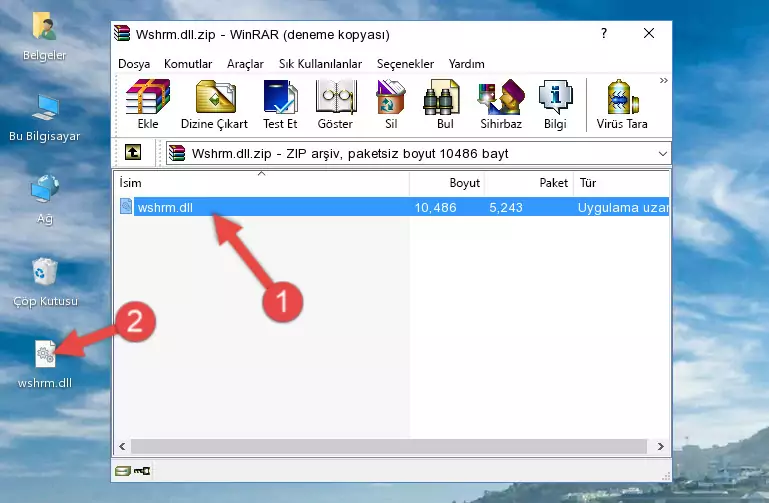
Task: Select the Bu Bilgisayar desktop icon
Action: 45,118
